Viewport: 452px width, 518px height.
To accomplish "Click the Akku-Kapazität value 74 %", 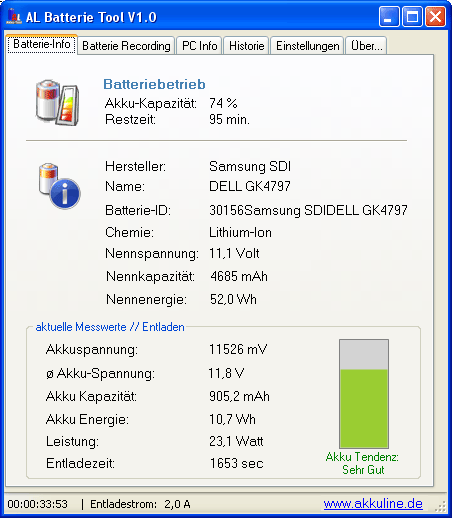I will tap(223, 103).
